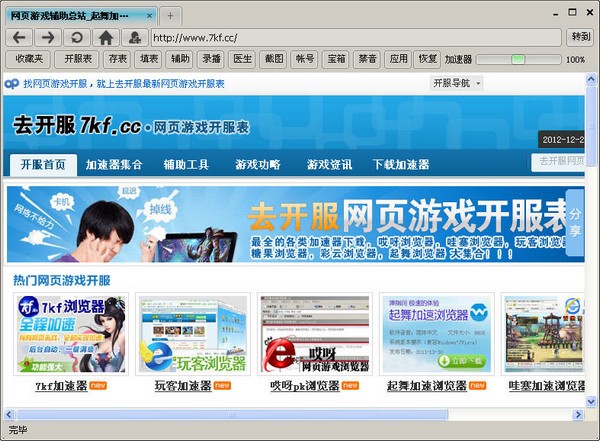Expand the 开服导航 dropdown
The image size is (600, 441).
click(457, 83)
